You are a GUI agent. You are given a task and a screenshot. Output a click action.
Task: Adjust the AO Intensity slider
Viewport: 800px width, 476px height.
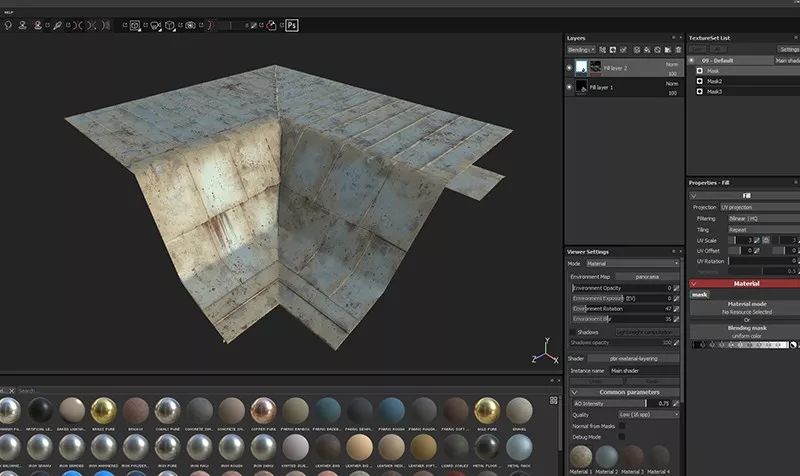(x=620, y=404)
